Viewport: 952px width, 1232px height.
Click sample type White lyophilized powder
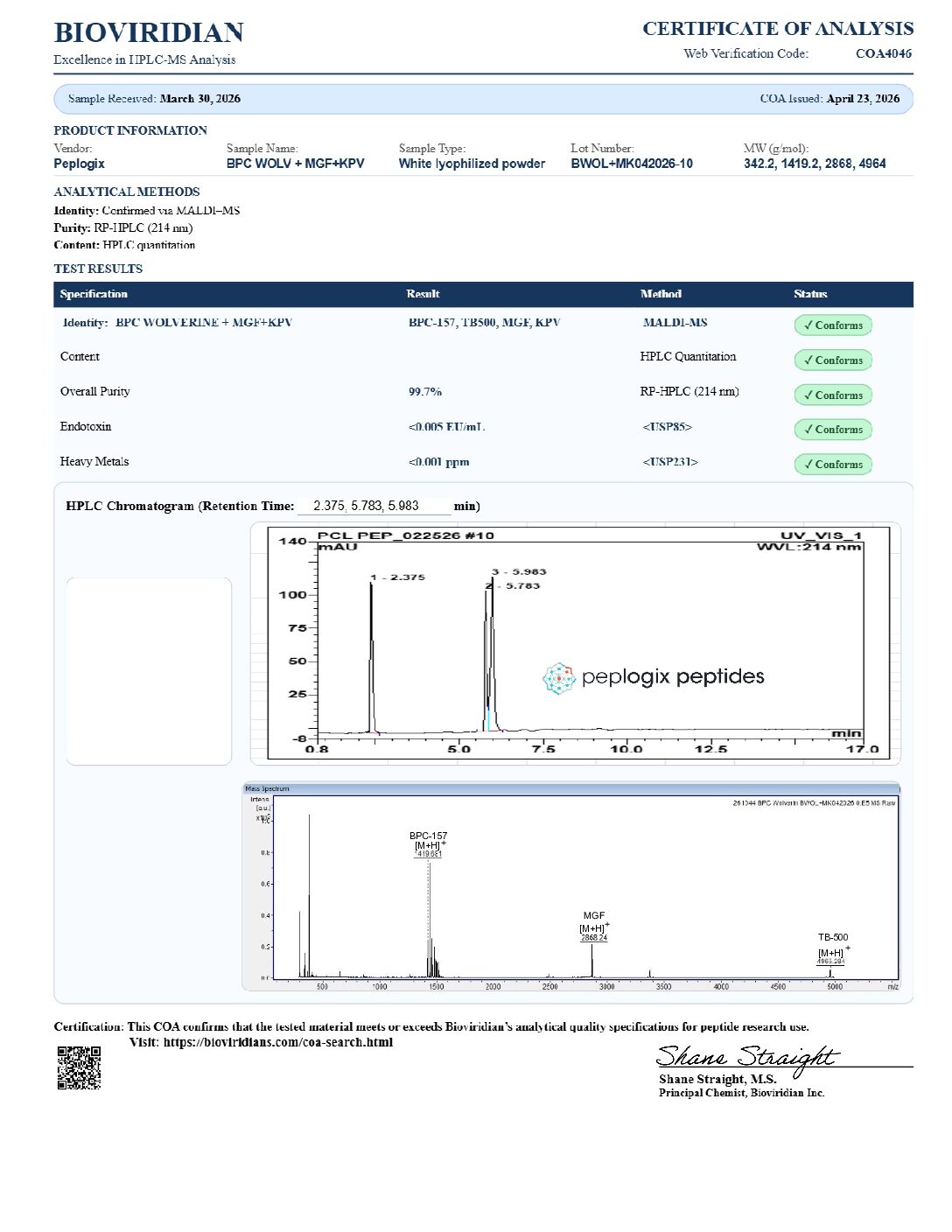click(472, 164)
